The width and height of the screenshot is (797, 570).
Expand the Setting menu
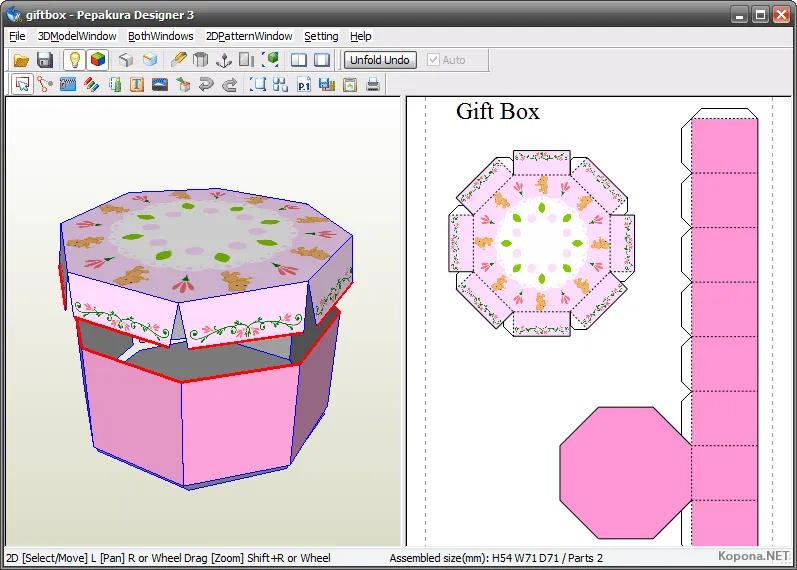coord(321,36)
